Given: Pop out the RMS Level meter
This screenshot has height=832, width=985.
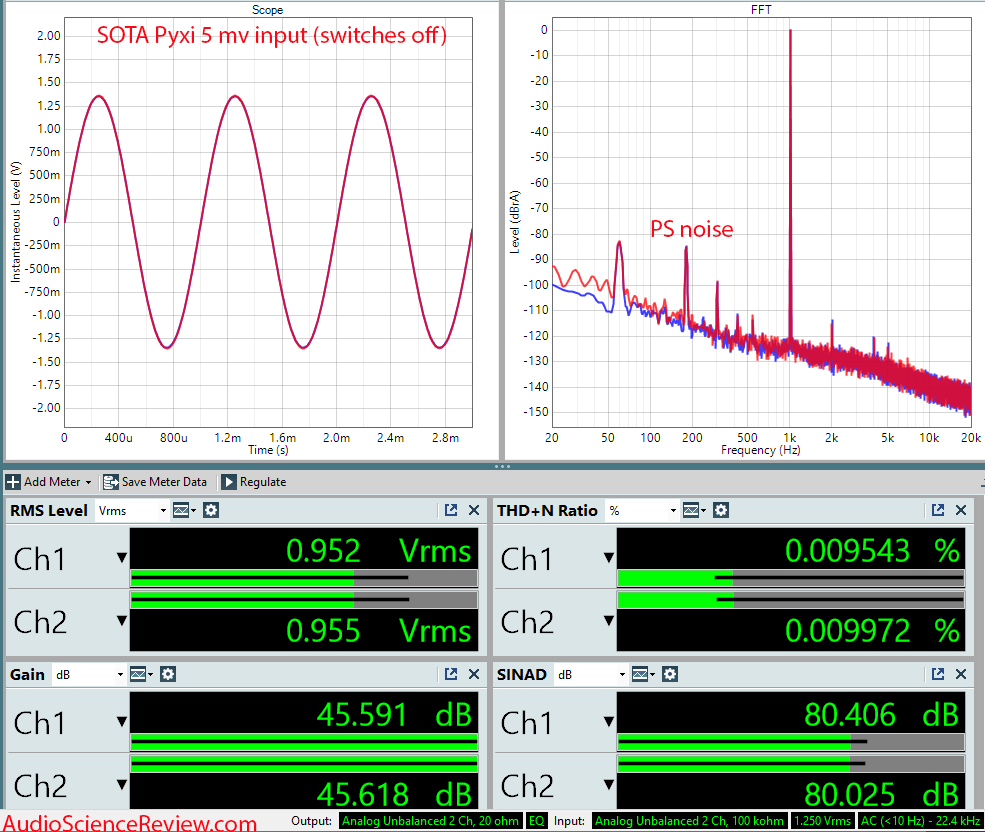Looking at the screenshot, I should [451, 510].
